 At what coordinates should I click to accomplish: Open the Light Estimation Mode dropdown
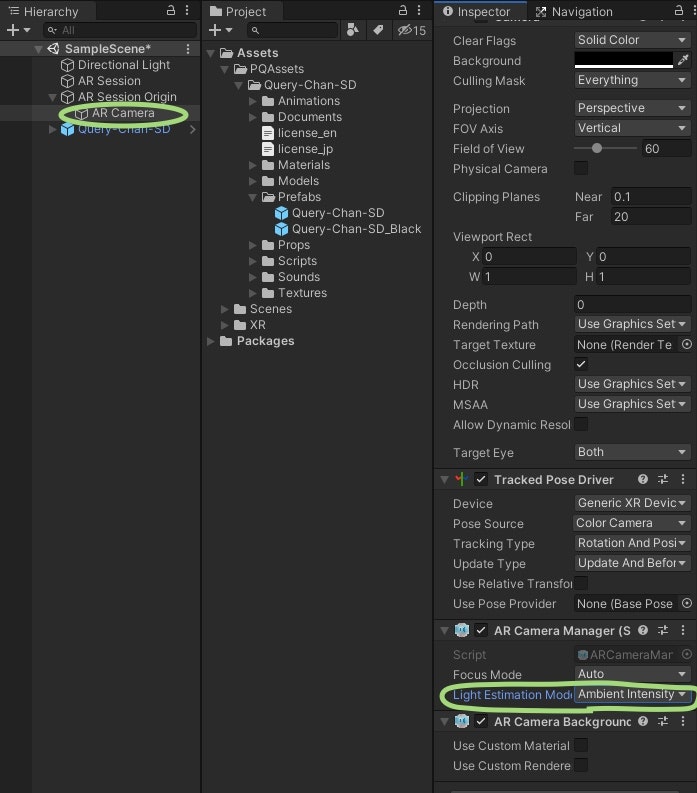point(632,694)
